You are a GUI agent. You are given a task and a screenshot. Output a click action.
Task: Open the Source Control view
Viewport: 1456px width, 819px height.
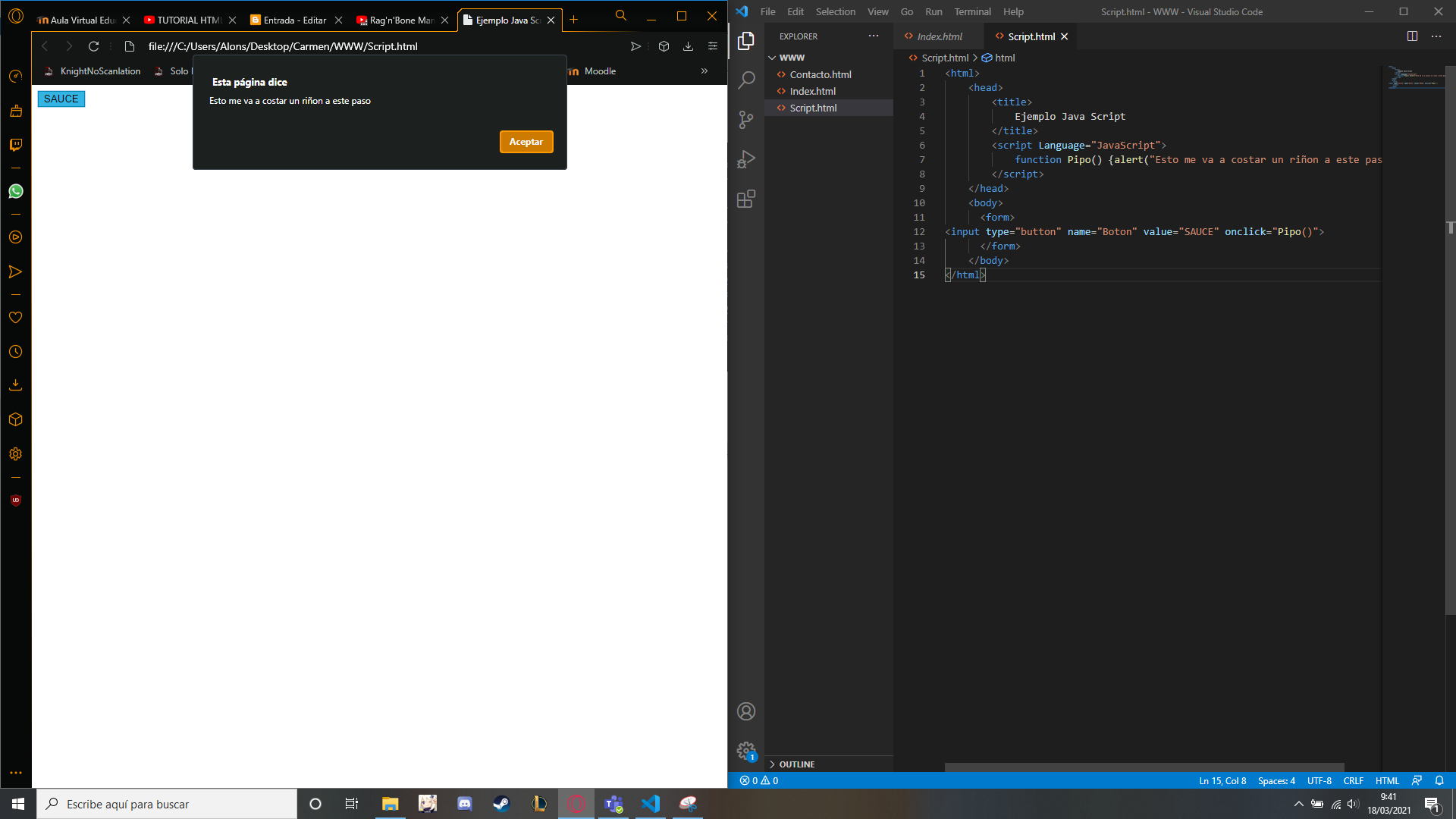[x=746, y=120]
